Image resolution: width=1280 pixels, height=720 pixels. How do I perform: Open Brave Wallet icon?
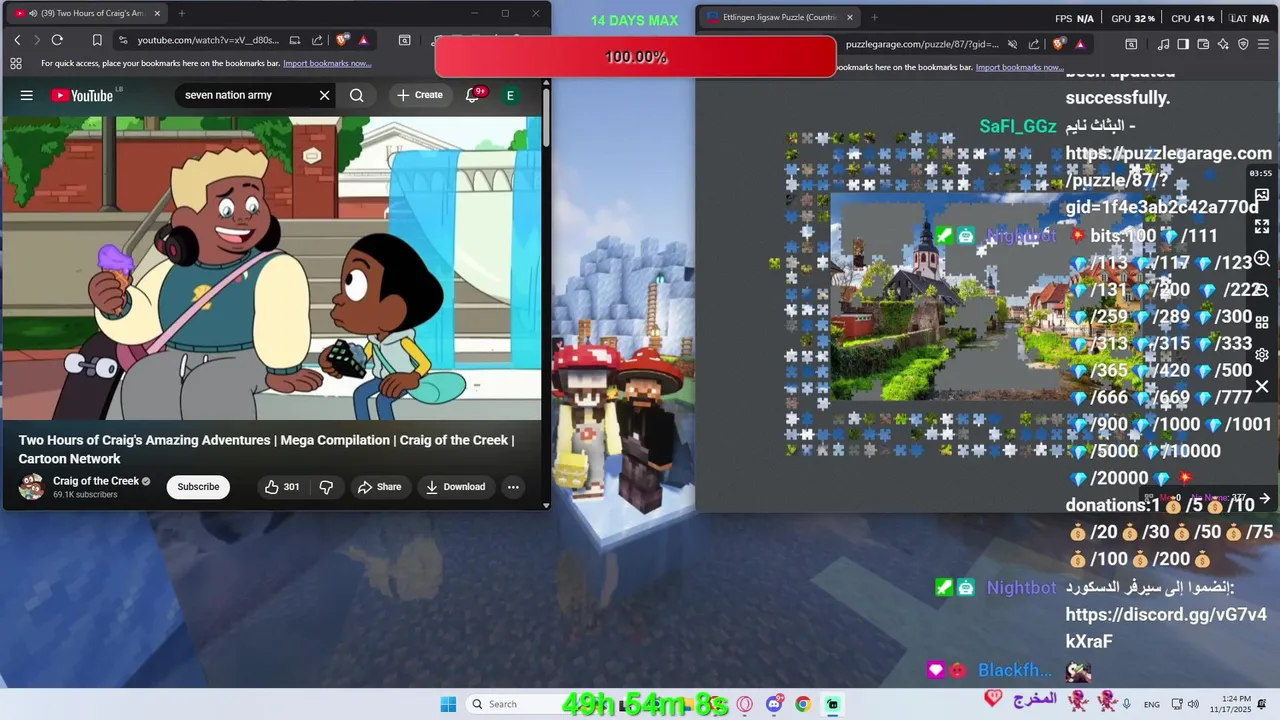[1203, 44]
